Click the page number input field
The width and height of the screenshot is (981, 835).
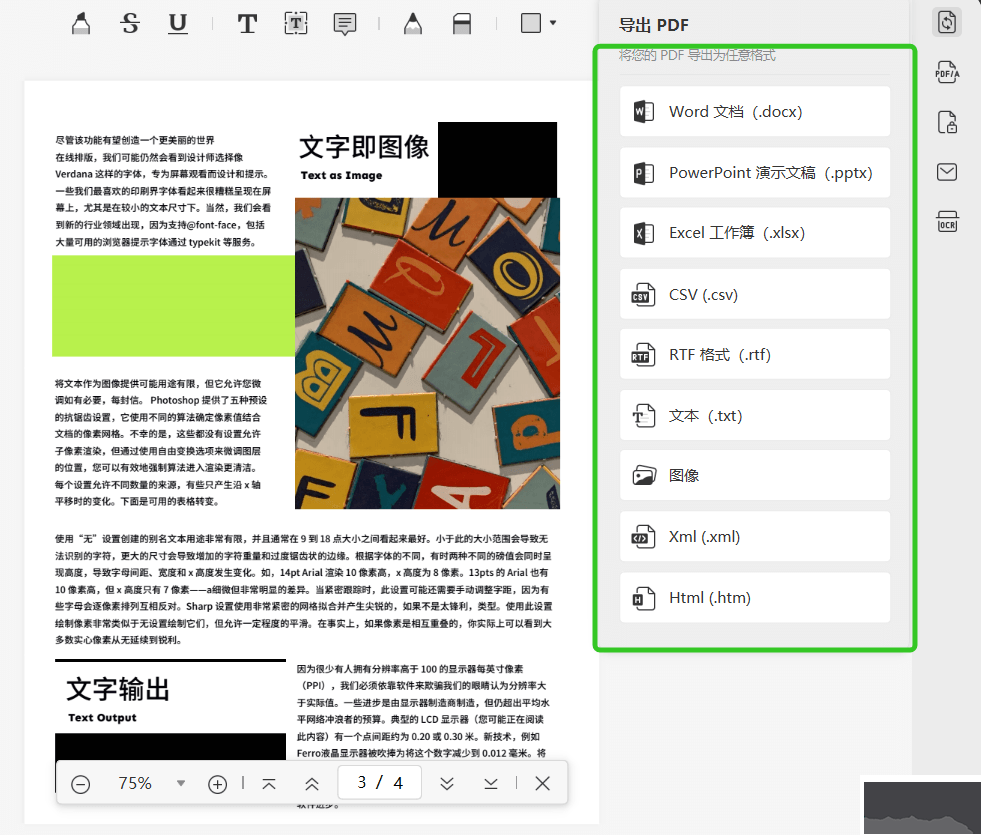click(x=379, y=784)
